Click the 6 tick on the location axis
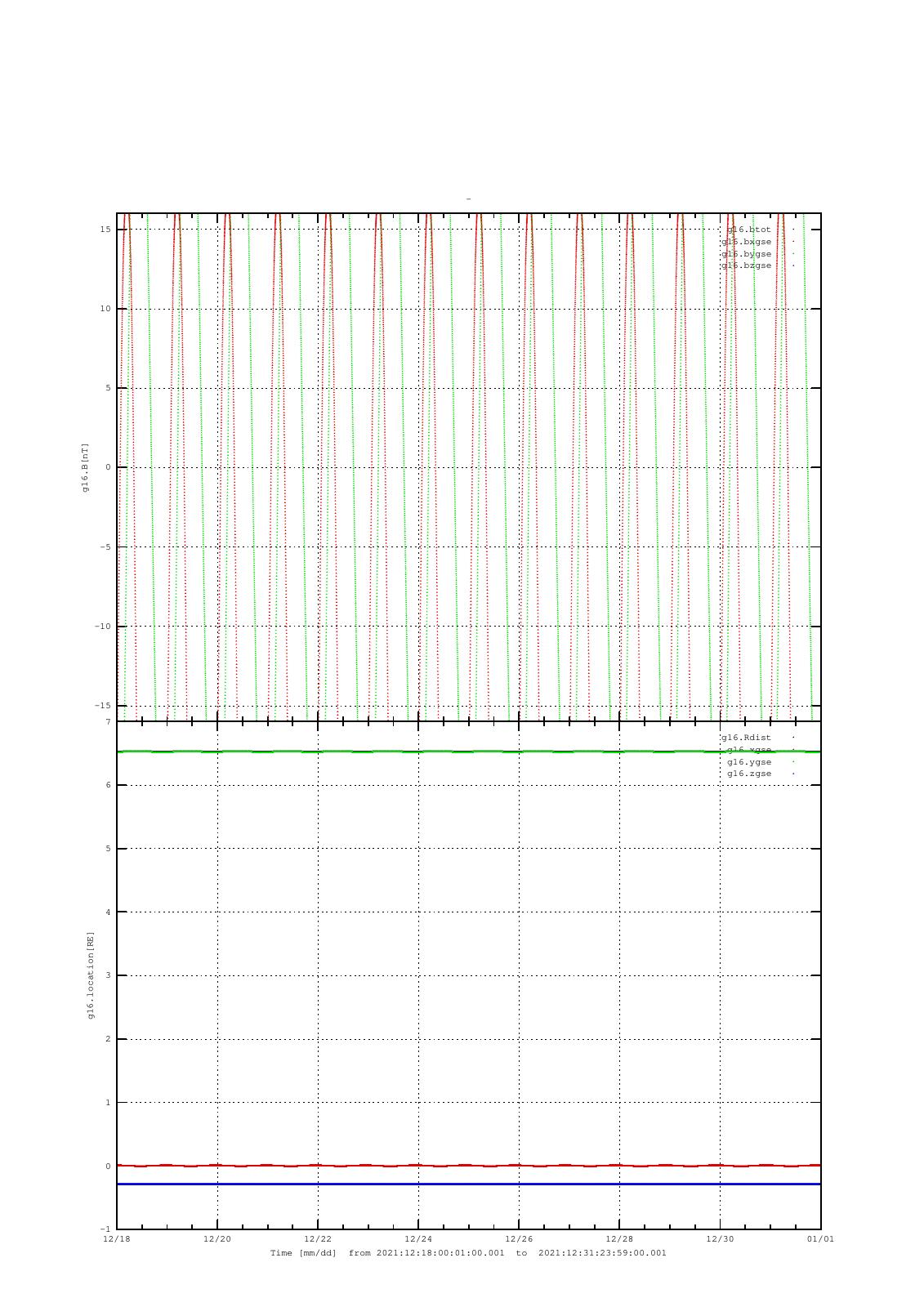924x1307 pixels. (108, 785)
